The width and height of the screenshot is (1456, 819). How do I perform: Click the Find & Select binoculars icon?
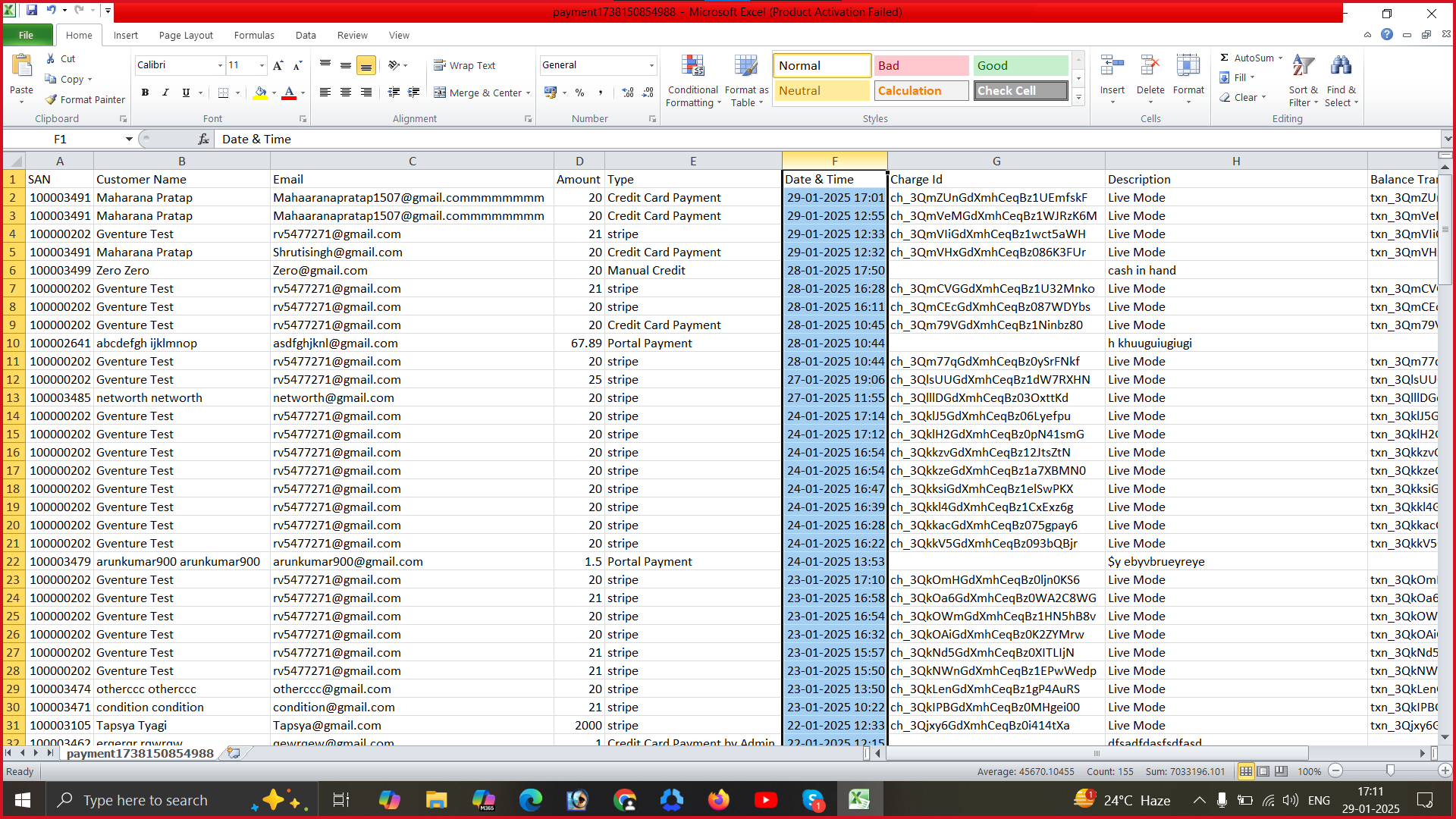[x=1340, y=67]
